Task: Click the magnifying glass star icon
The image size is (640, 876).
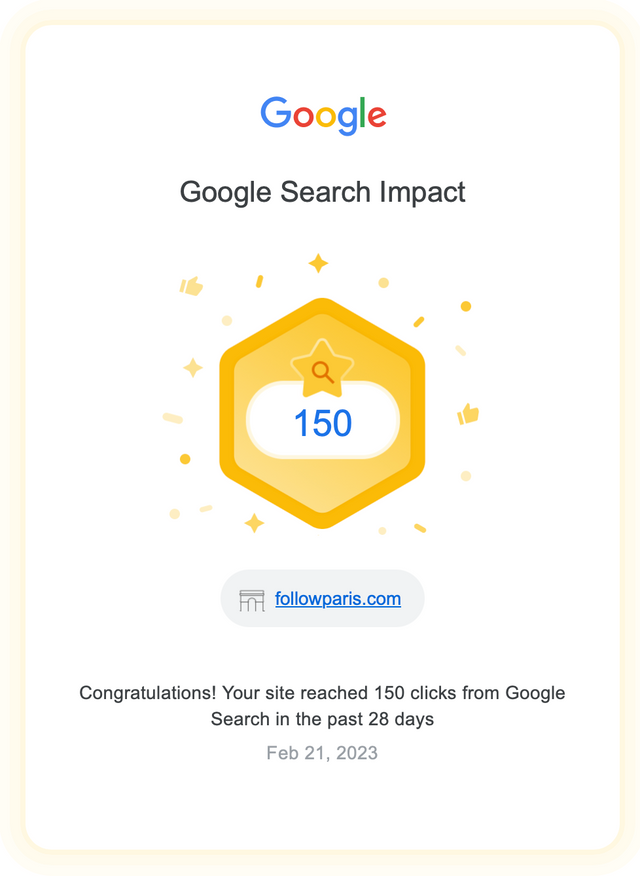Action: (322, 369)
